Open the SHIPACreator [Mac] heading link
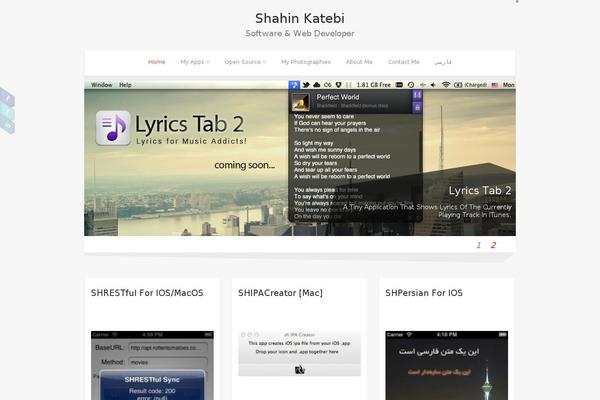This screenshot has width=600, height=400. pyautogui.click(x=280, y=293)
